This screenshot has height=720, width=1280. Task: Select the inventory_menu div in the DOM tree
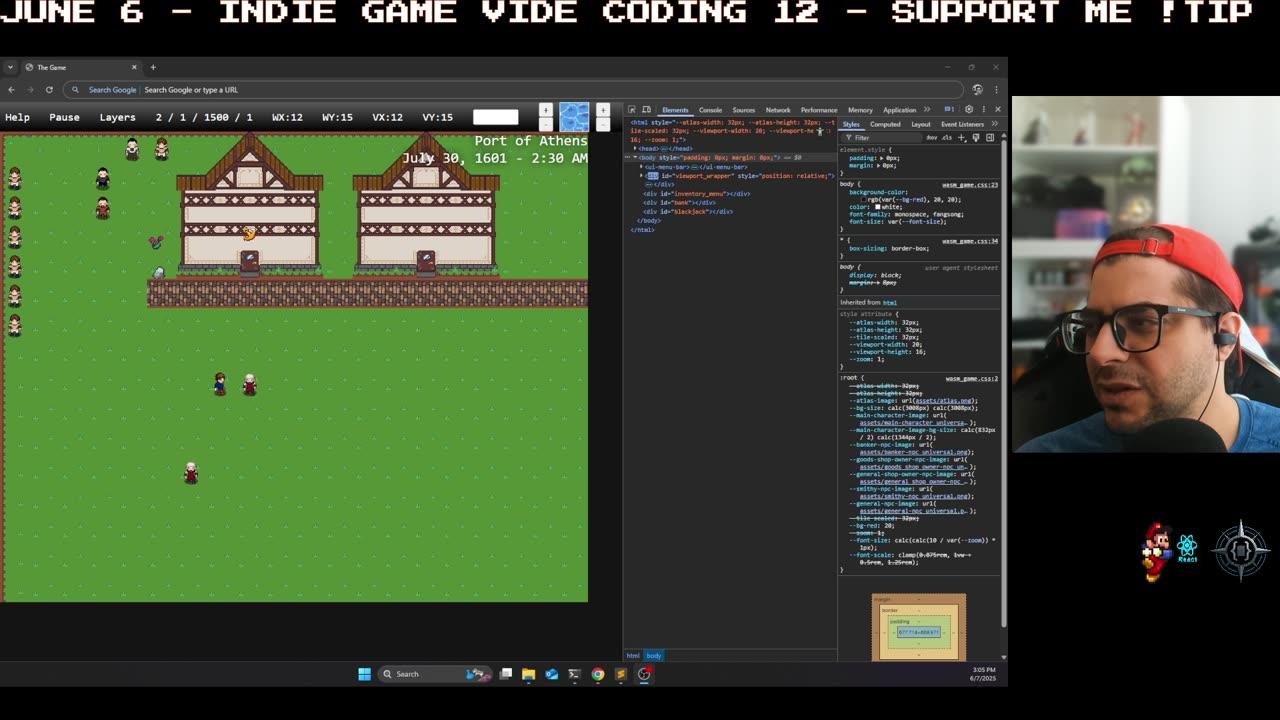coord(697,194)
